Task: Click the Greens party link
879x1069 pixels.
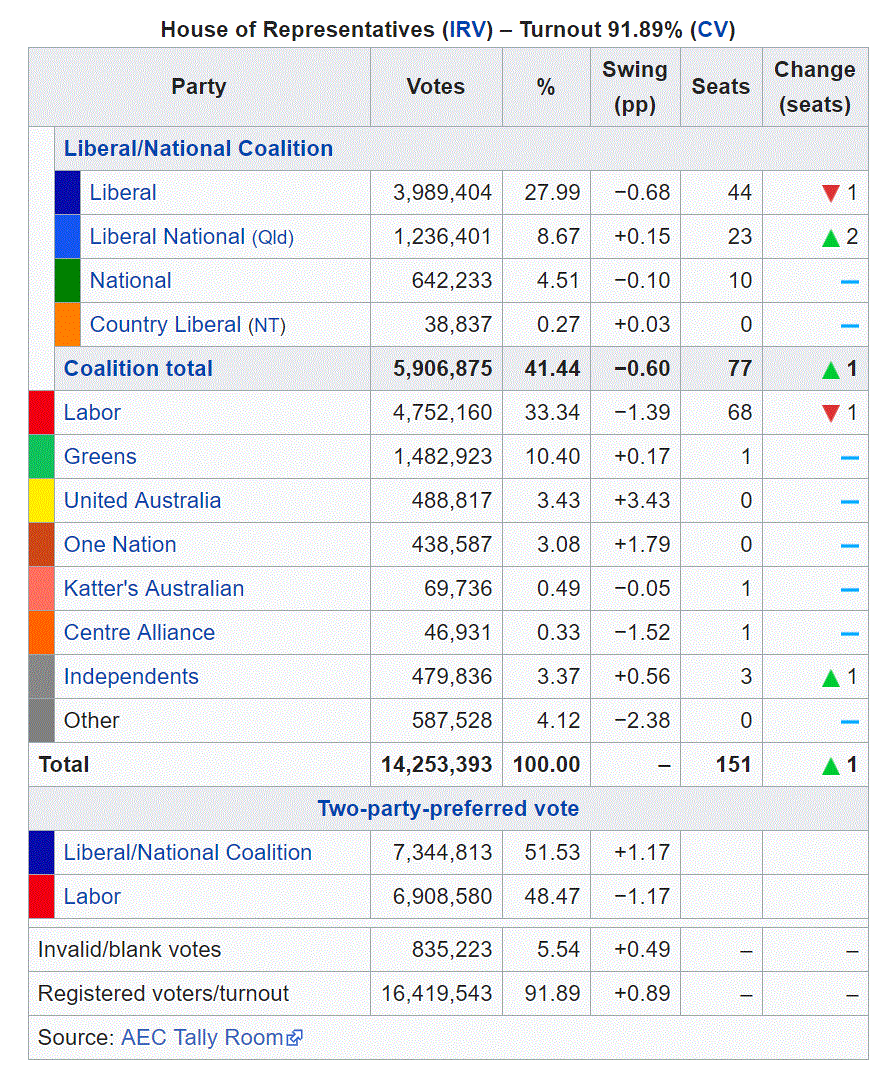Action: (100, 457)
